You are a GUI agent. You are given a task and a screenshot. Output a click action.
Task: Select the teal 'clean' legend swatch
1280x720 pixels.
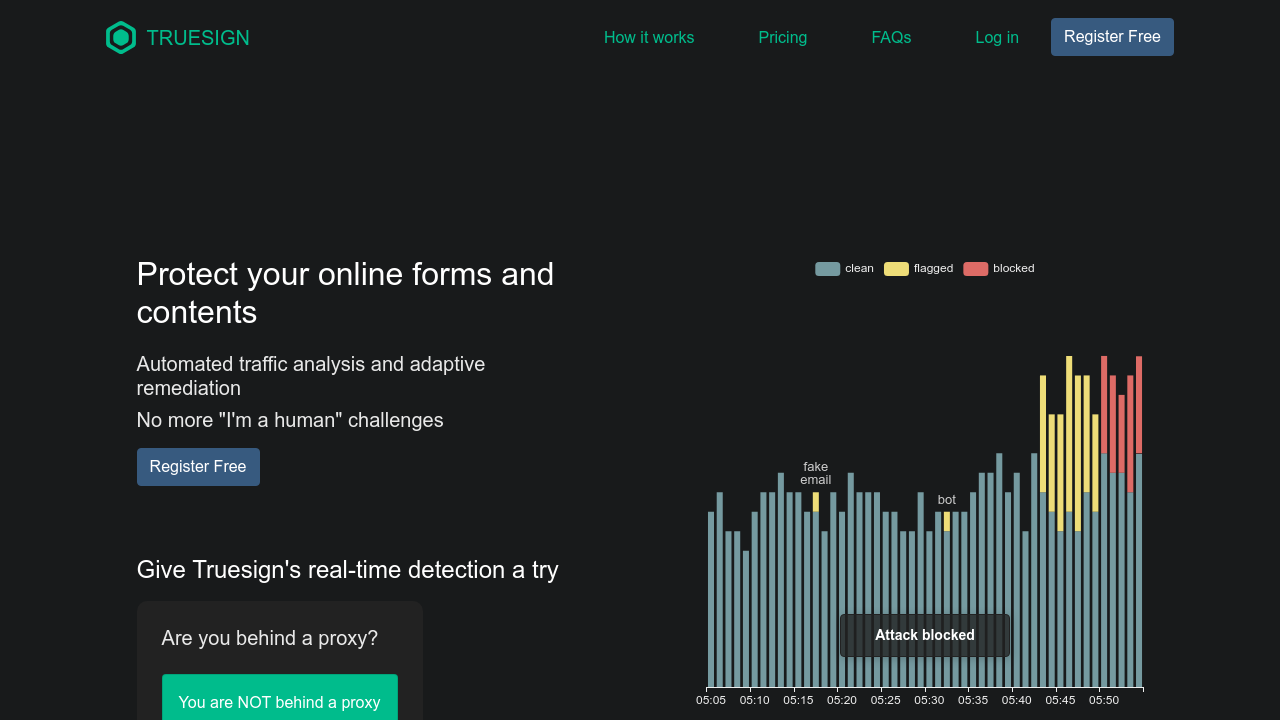tap(826, 268)
